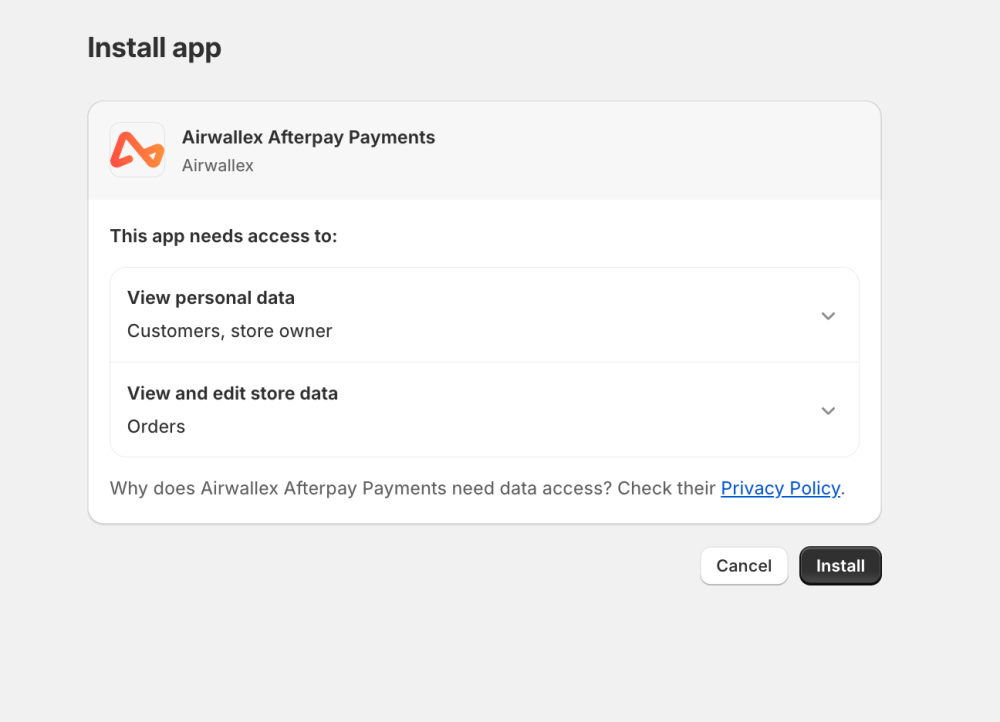The height and width of the screenshot is (722, 1000).
Task: Click the Install app page heading
Action: pyautogui.click(x=154, y=47)
